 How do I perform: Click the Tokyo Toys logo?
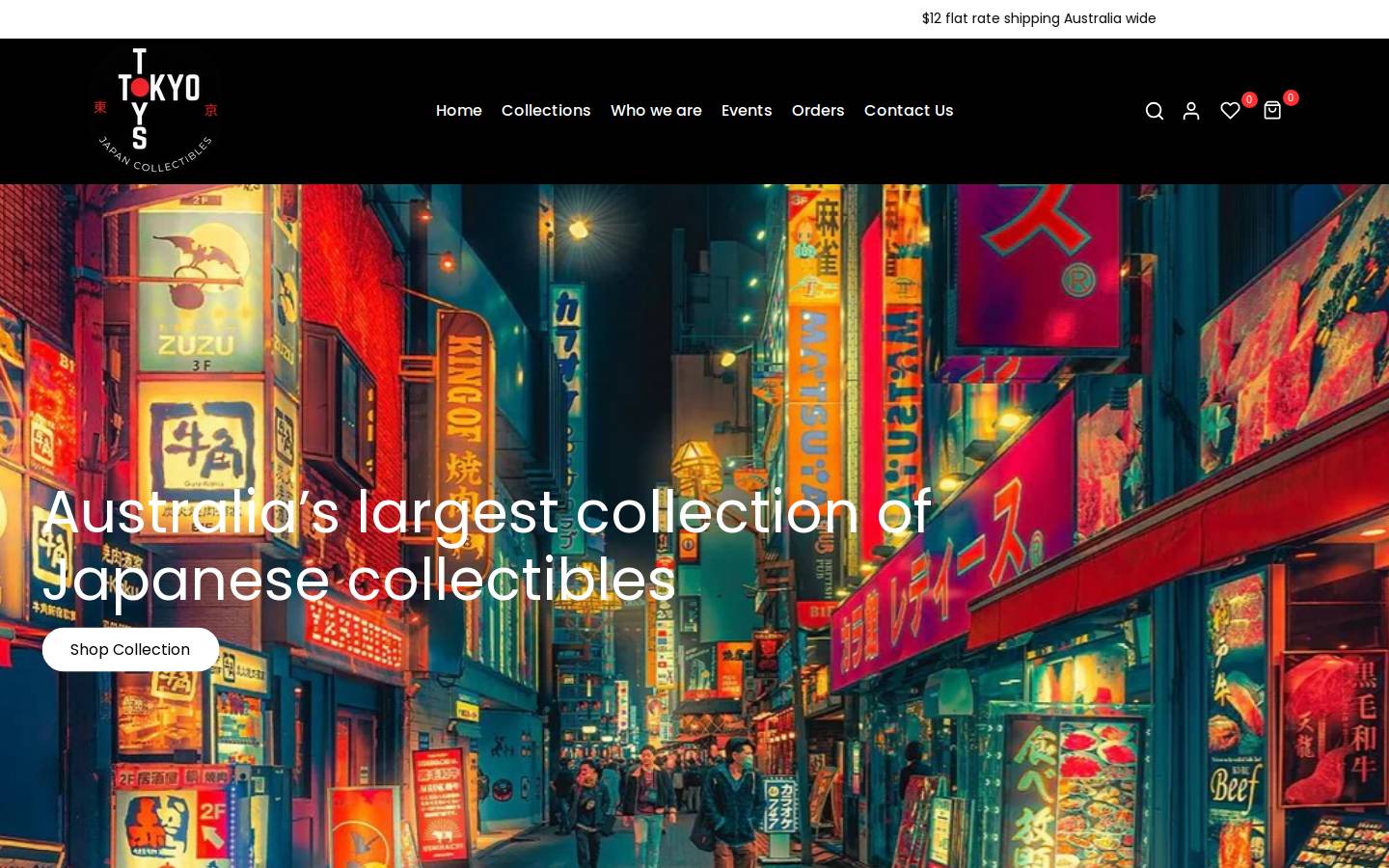coord(154,111)
